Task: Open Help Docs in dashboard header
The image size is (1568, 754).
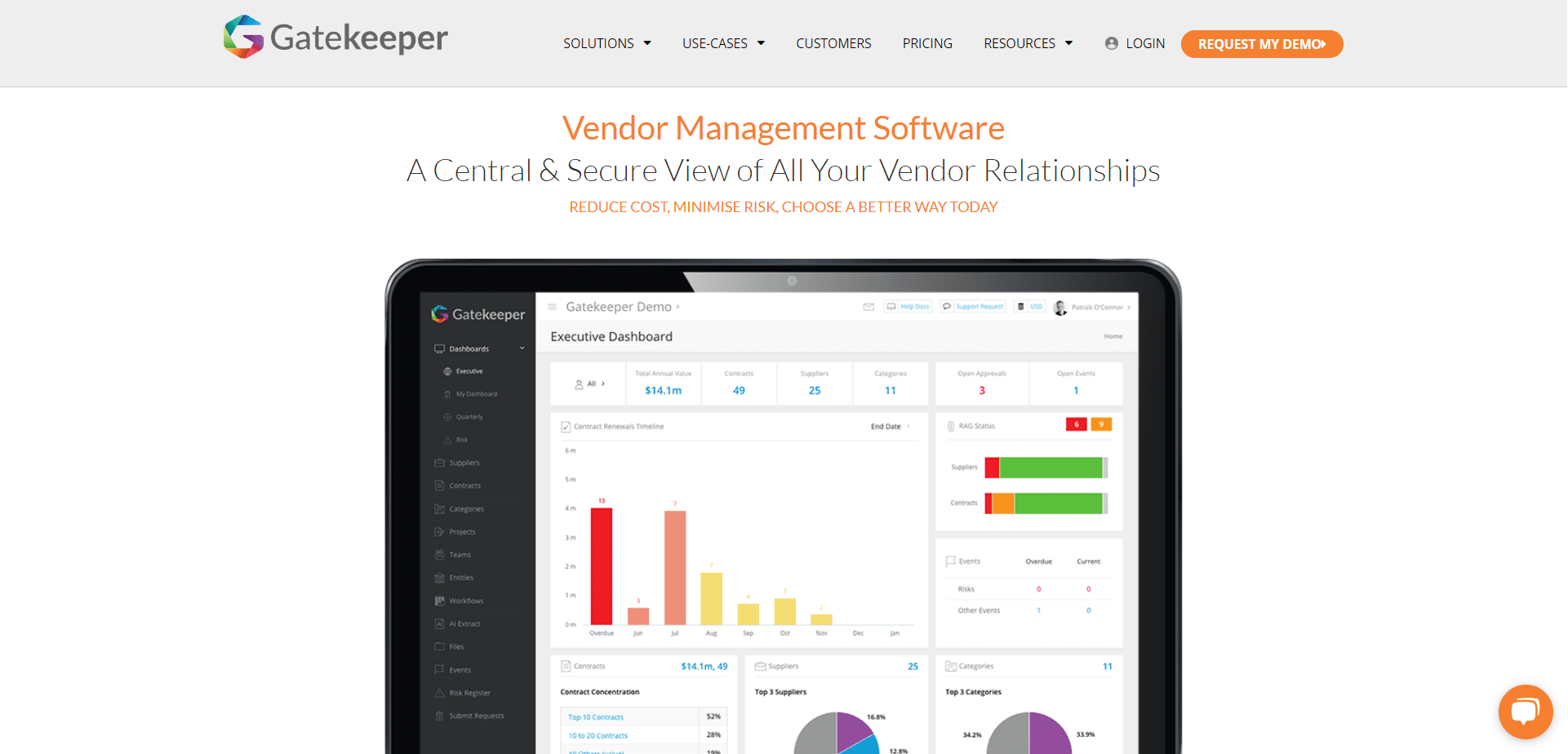Action: coord(908,307)
